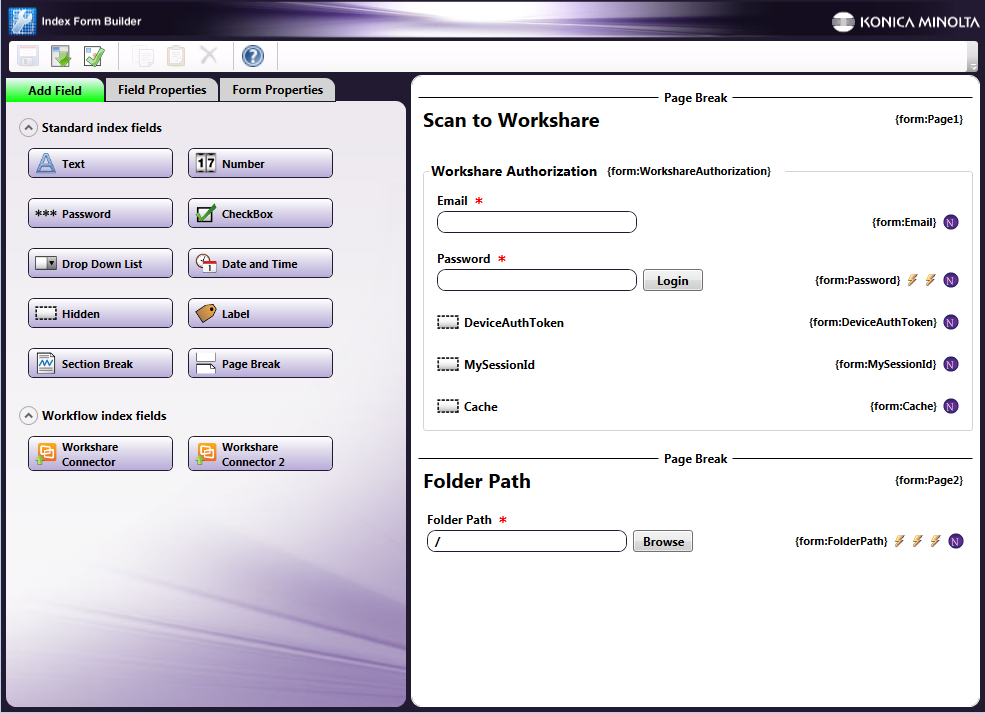The image size is (985, 713).
Task: Insert a Section Break
Action: click(x=101, y=363)
